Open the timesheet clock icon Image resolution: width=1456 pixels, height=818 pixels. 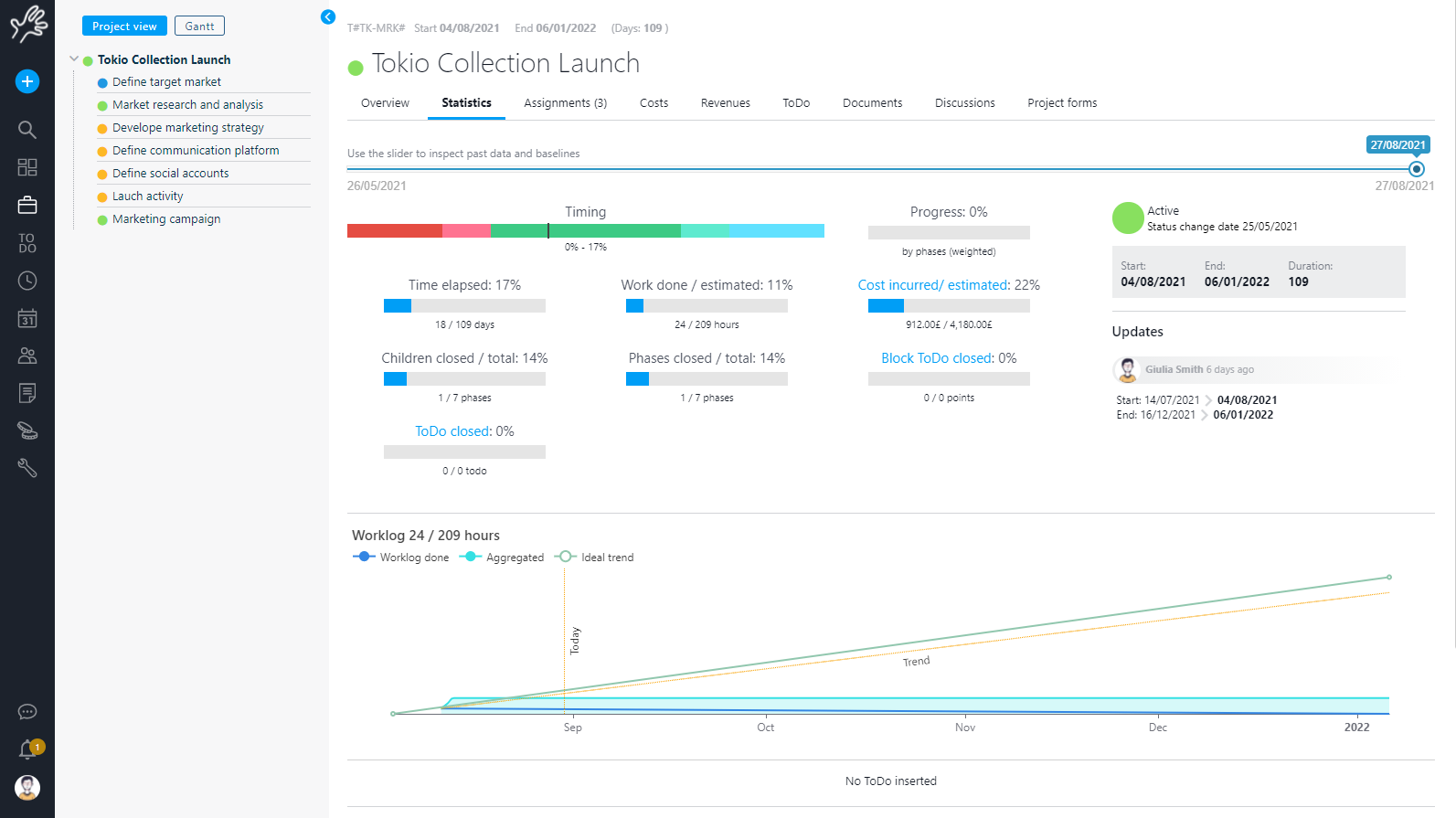tap(27, 281)
